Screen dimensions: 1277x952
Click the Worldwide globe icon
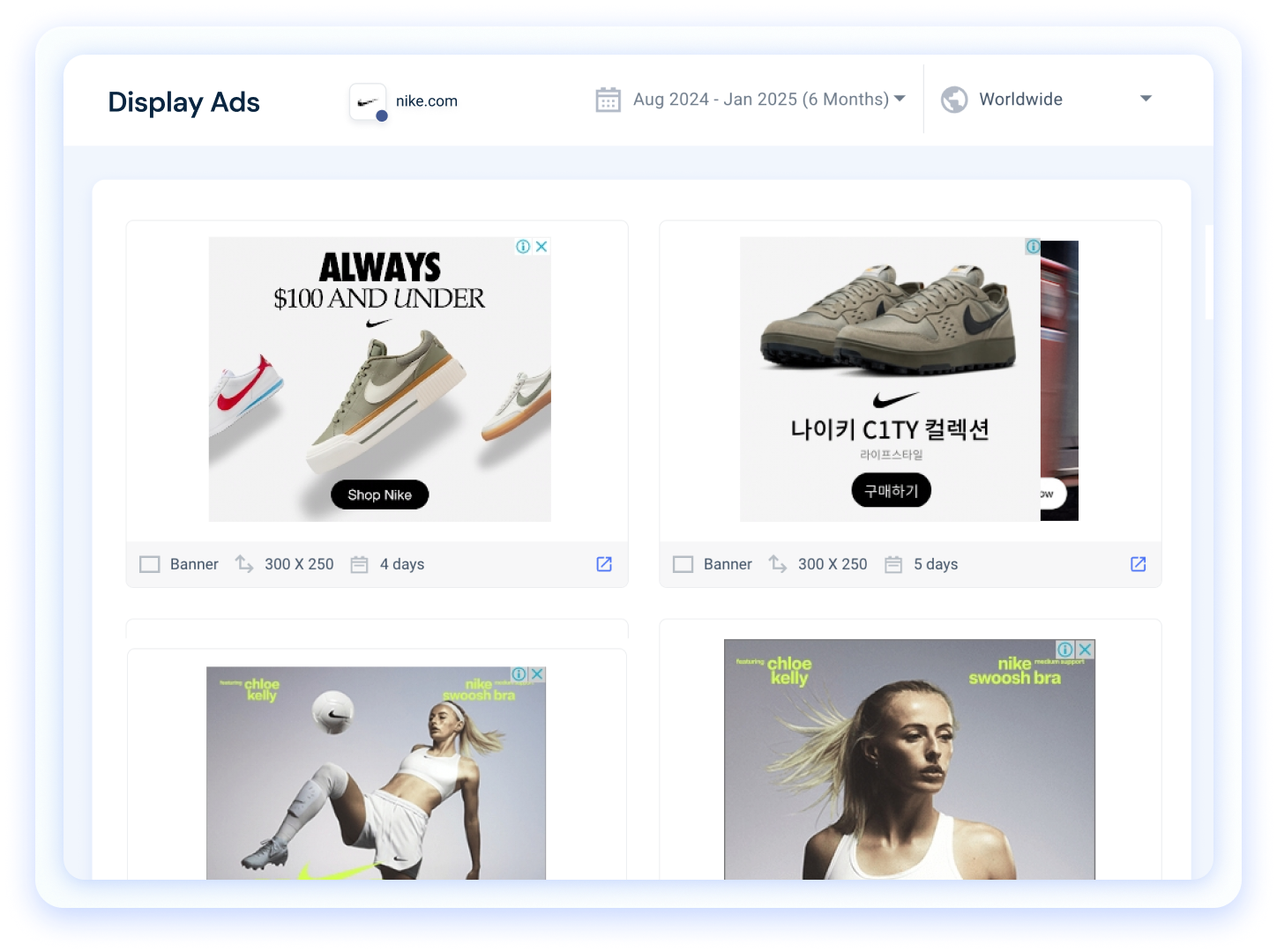pyautogui.click(x=954, y=100)
